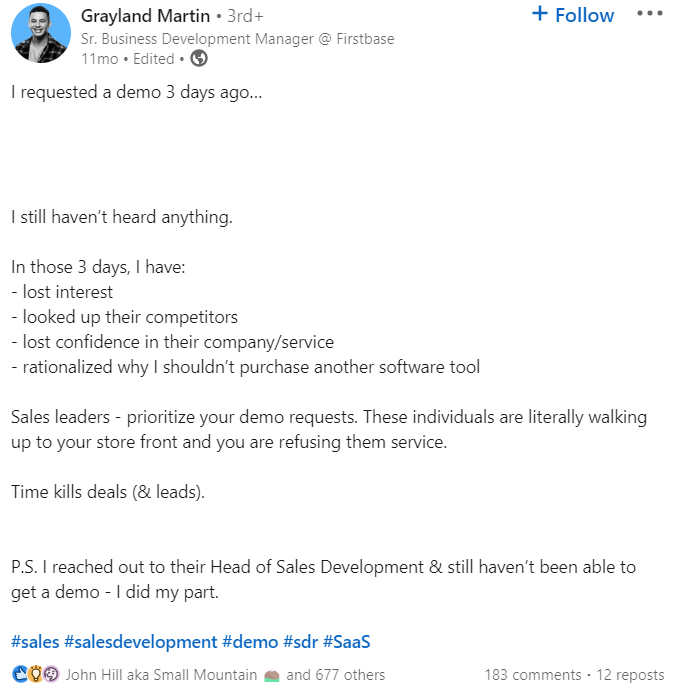Show the 677 others who reacted
The image size is (681, 692).
[x=335, y=675]
